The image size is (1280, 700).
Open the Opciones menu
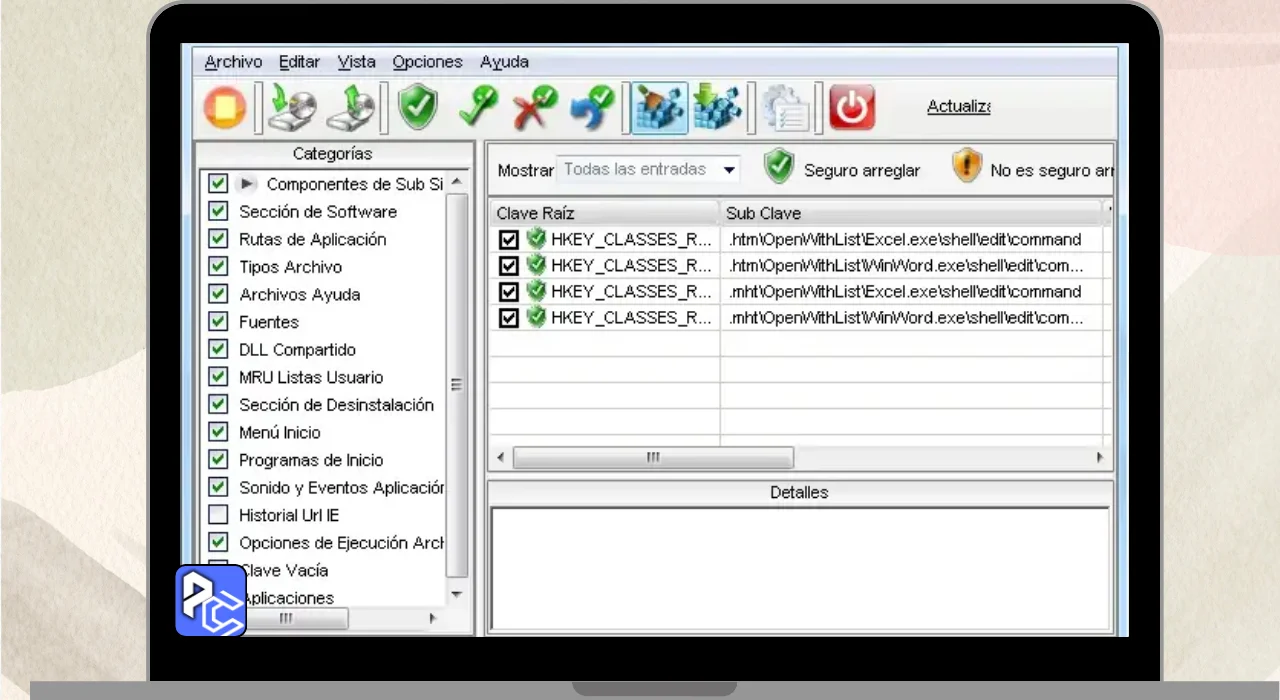(x=427, y=62)
